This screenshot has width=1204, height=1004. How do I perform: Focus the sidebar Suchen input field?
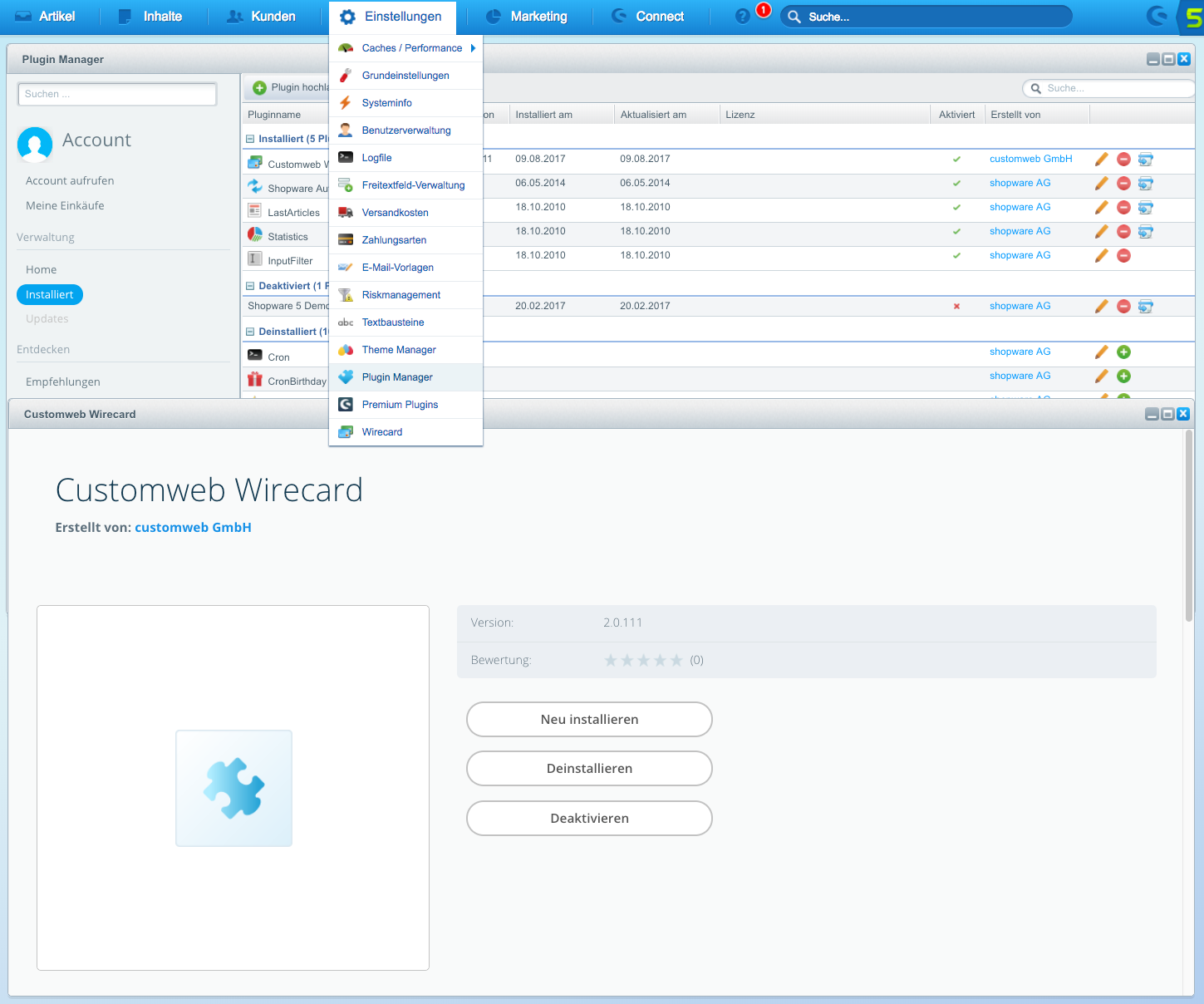coord(117,94)
